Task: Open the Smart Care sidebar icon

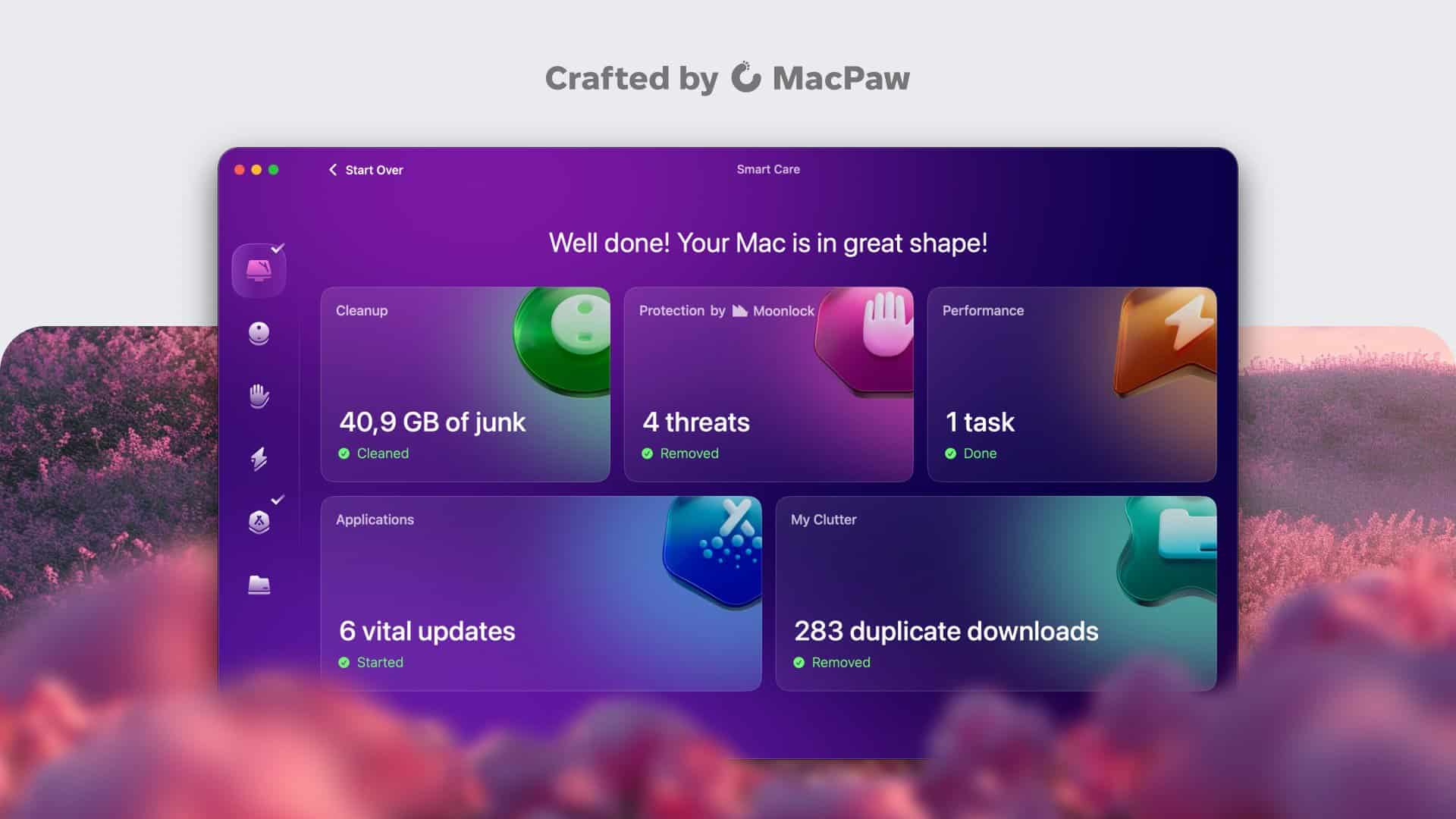Action: (x=259, y=270)
